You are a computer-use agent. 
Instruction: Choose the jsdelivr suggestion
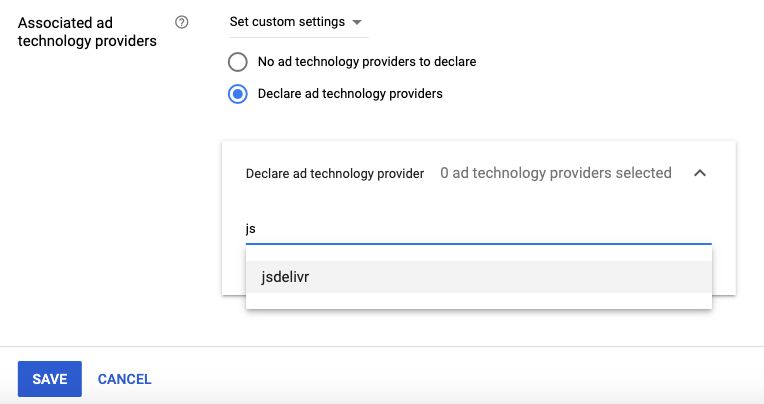tap(285, 277)
